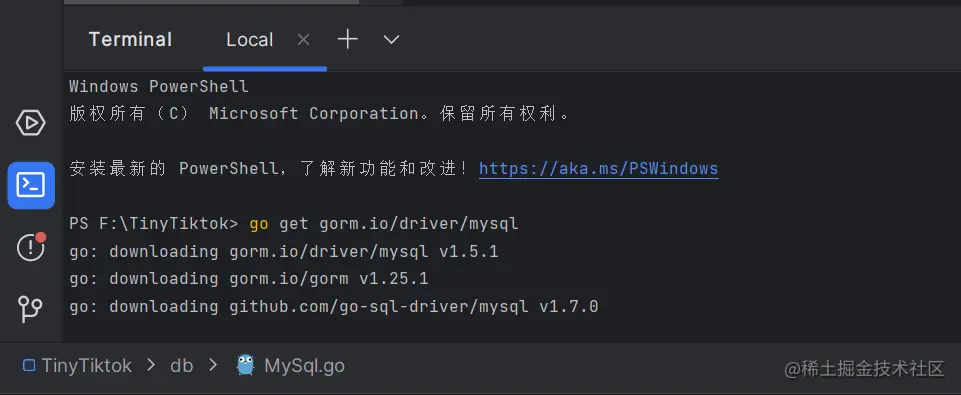Add a new terminal session
Viewport: 961px width, 395px height.
348,39
